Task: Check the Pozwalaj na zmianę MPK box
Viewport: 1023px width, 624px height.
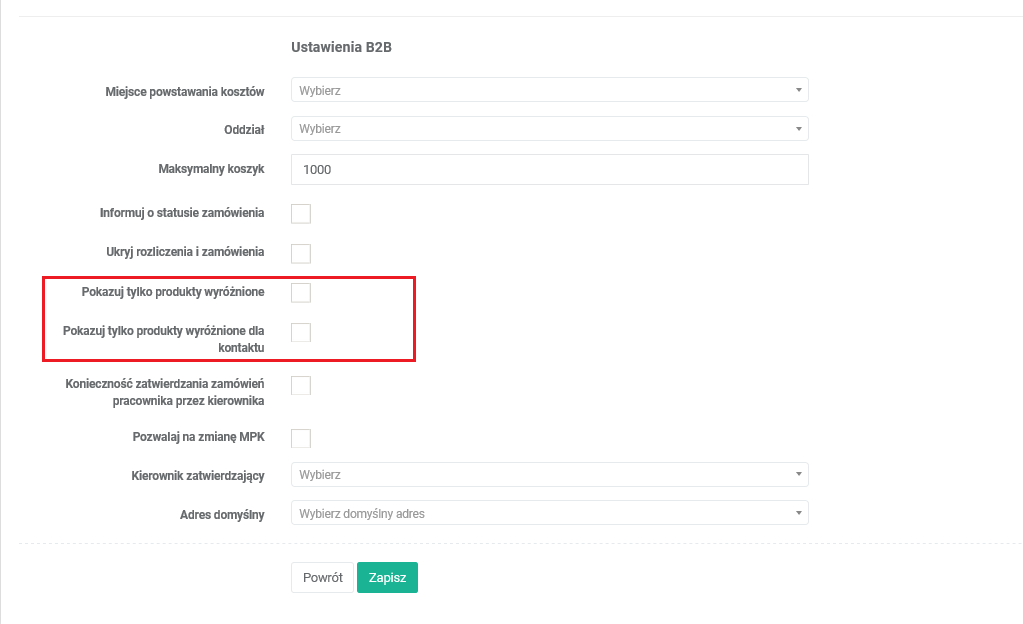Action: coord(301,438)
